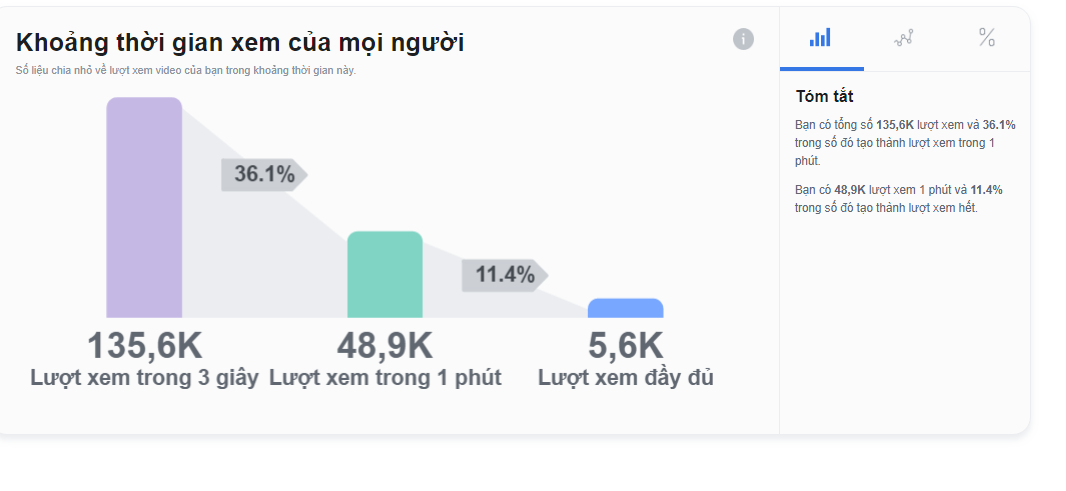Click the green 1-minute views bar

coord(385,275)
